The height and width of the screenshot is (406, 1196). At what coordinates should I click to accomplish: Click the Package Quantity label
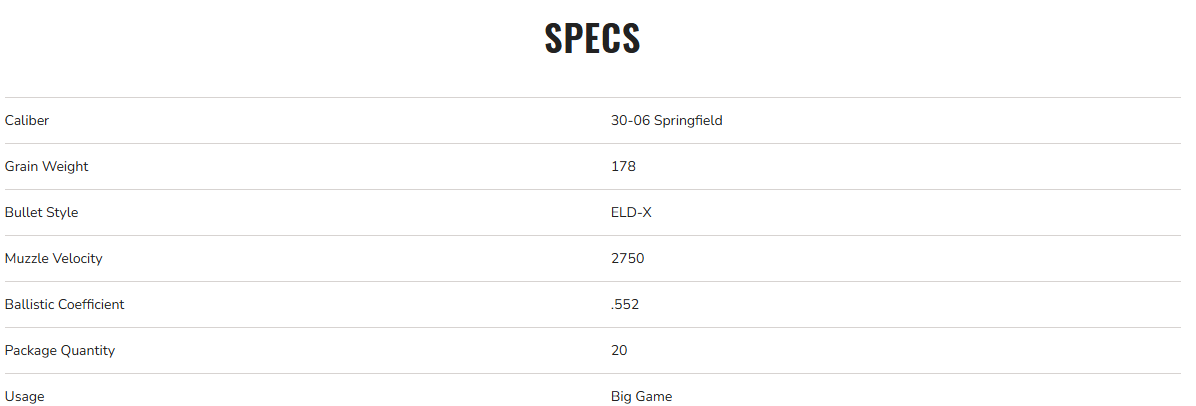pos(59,351)
